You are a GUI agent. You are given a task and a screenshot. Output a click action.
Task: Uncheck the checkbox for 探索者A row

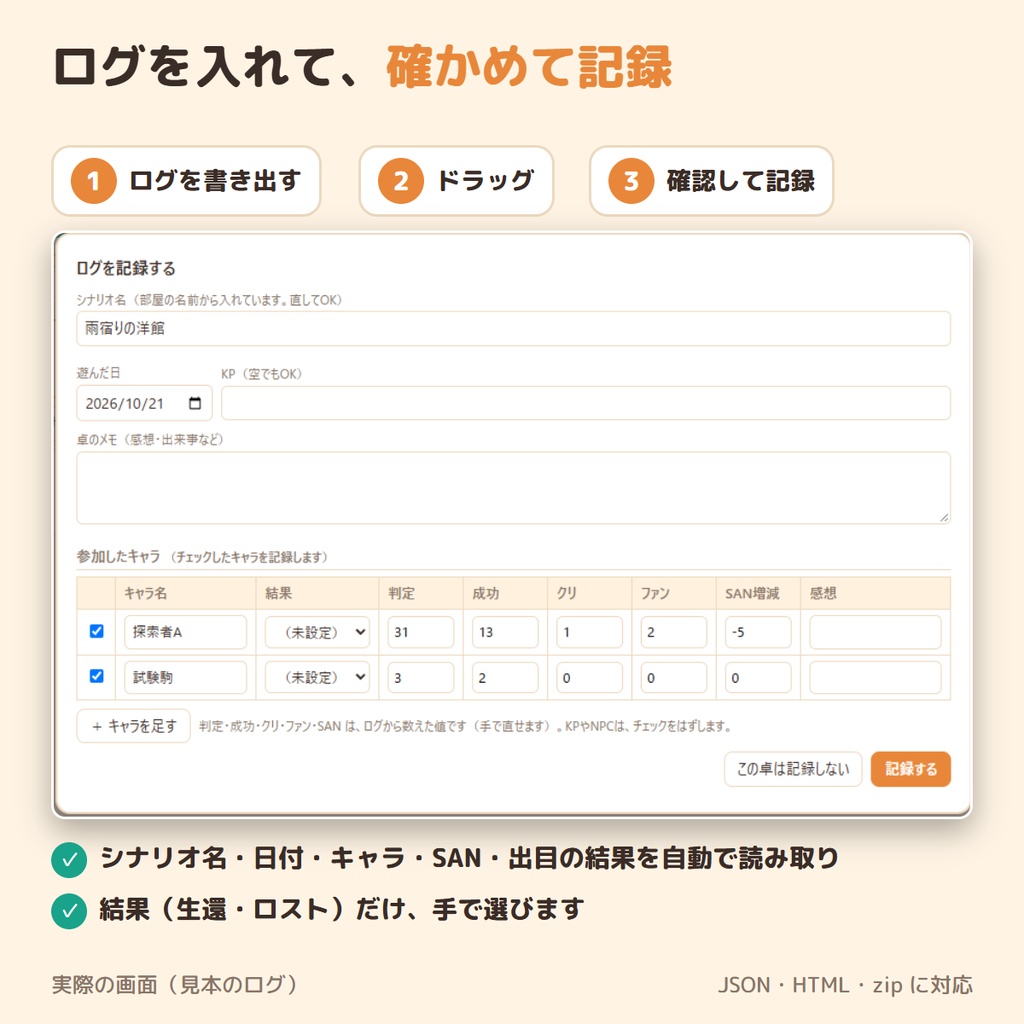97,631
